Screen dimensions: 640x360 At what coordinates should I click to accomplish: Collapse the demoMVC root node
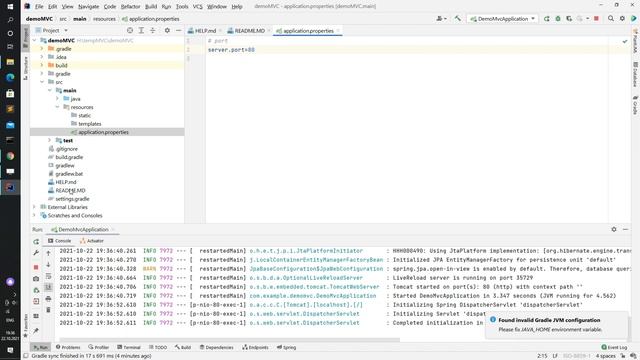tap(34, 40)
